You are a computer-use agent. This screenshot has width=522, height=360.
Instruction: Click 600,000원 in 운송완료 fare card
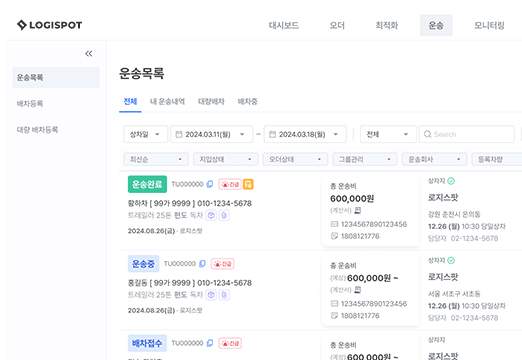pyautogui.click(x=352, y=199)
